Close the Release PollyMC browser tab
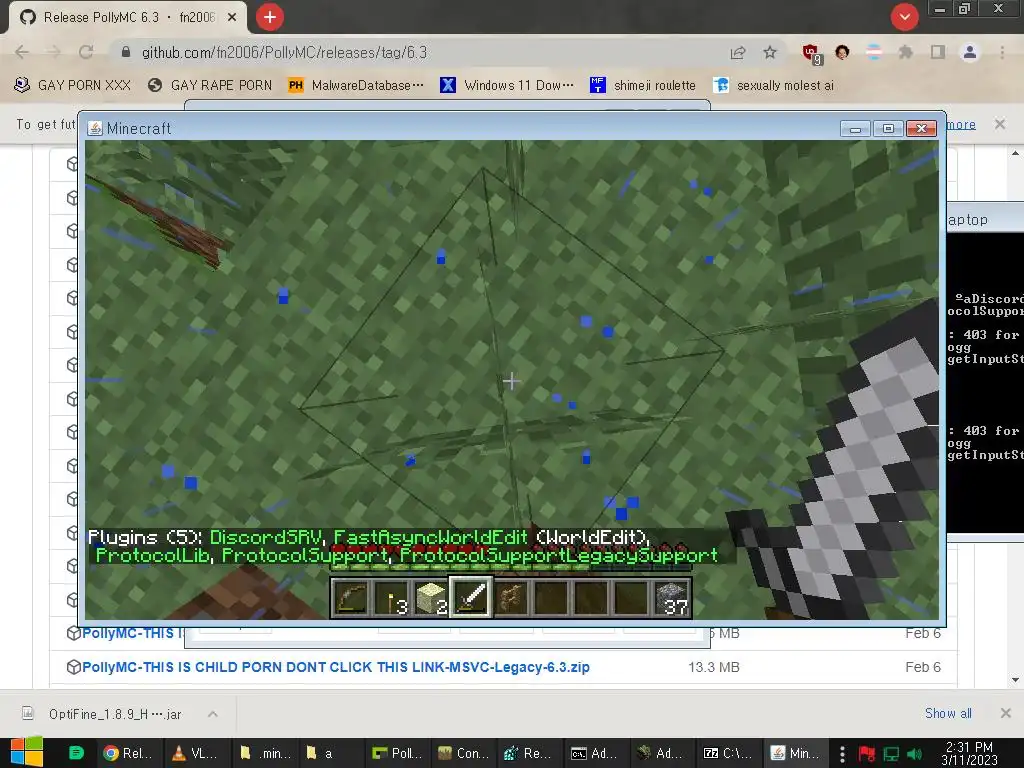Image resolution: width=1024 pixels, height=768 pixels. point(232,18)
